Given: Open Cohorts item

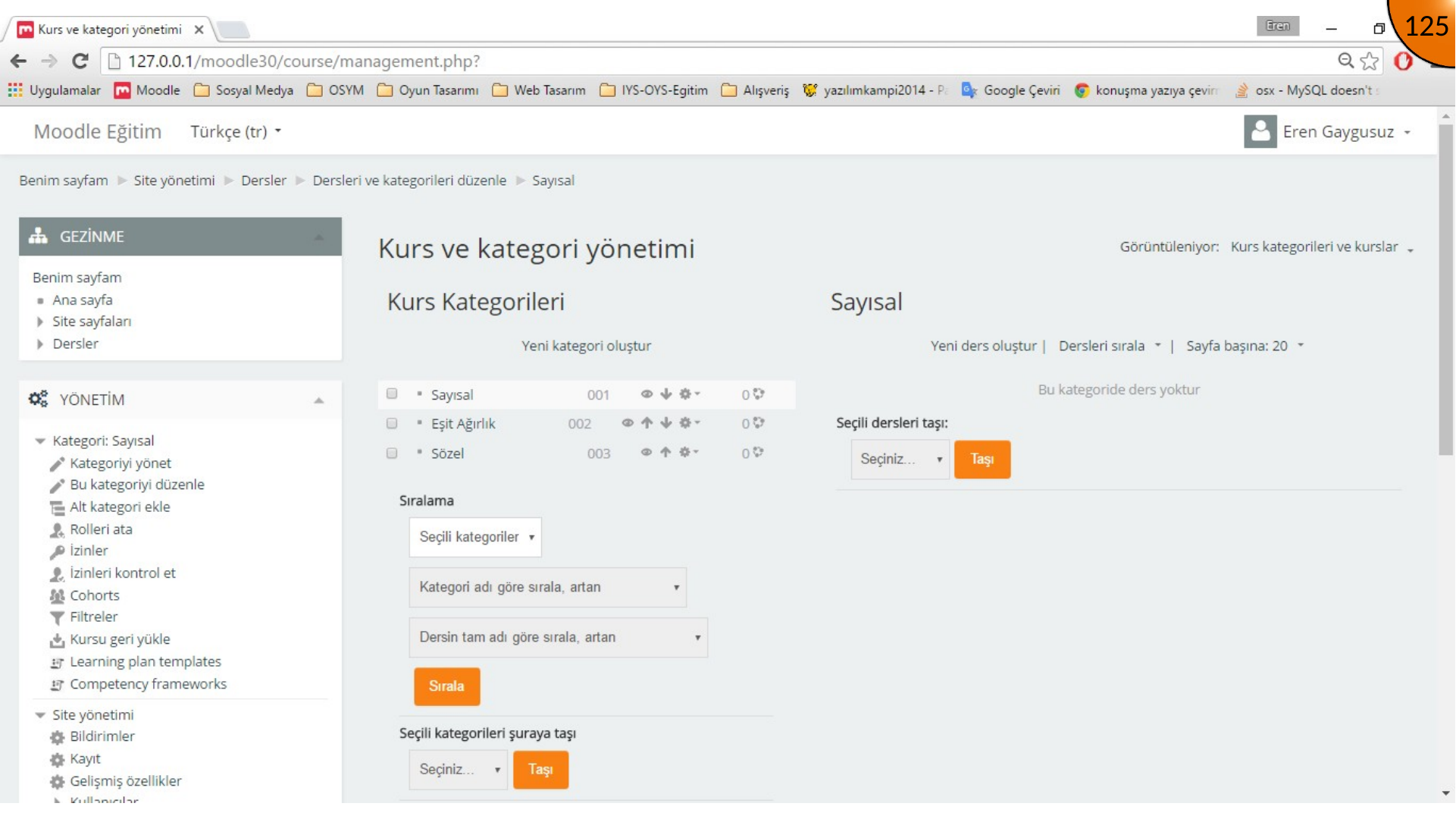Looking at the screenshot, I should click(x=95, y=596).
